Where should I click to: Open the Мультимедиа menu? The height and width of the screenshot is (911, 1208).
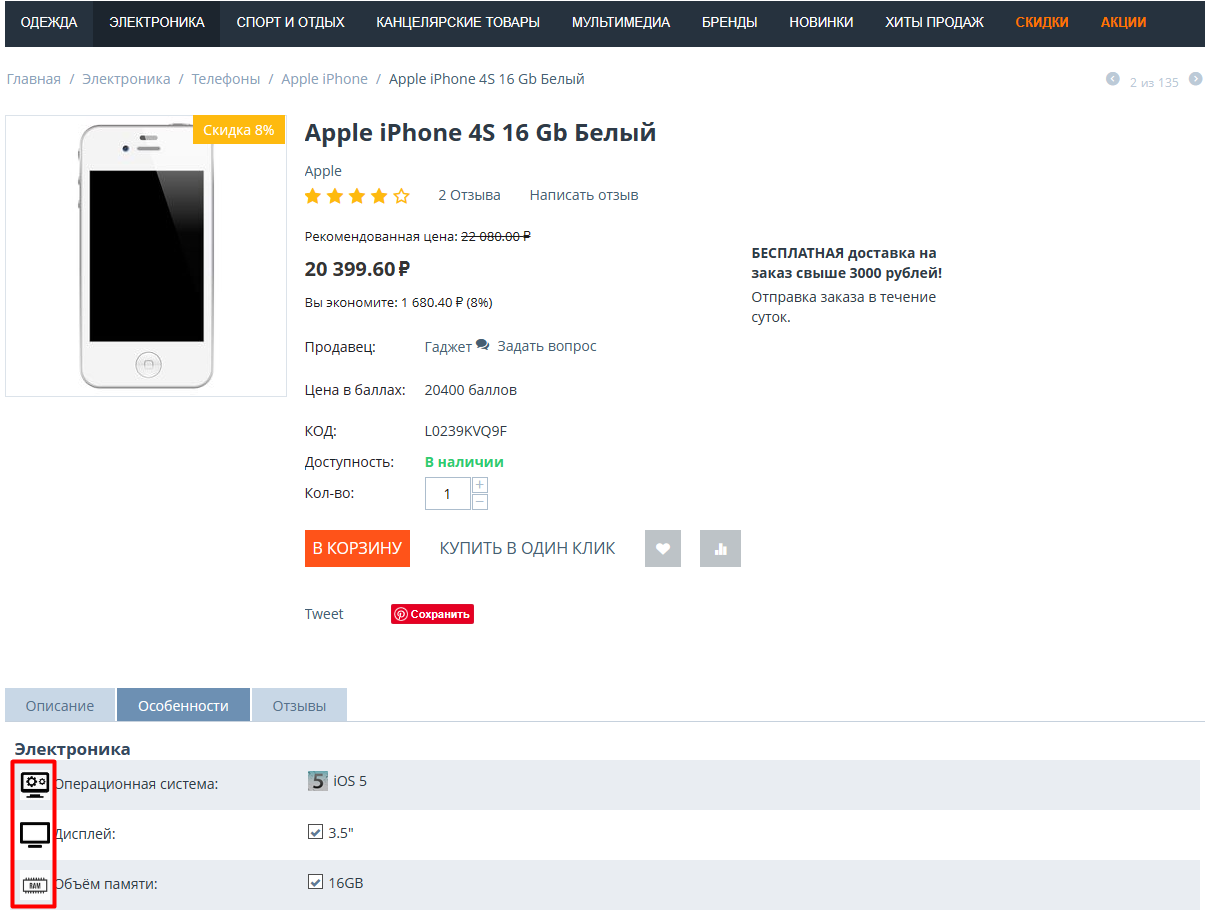click(621, 22)
